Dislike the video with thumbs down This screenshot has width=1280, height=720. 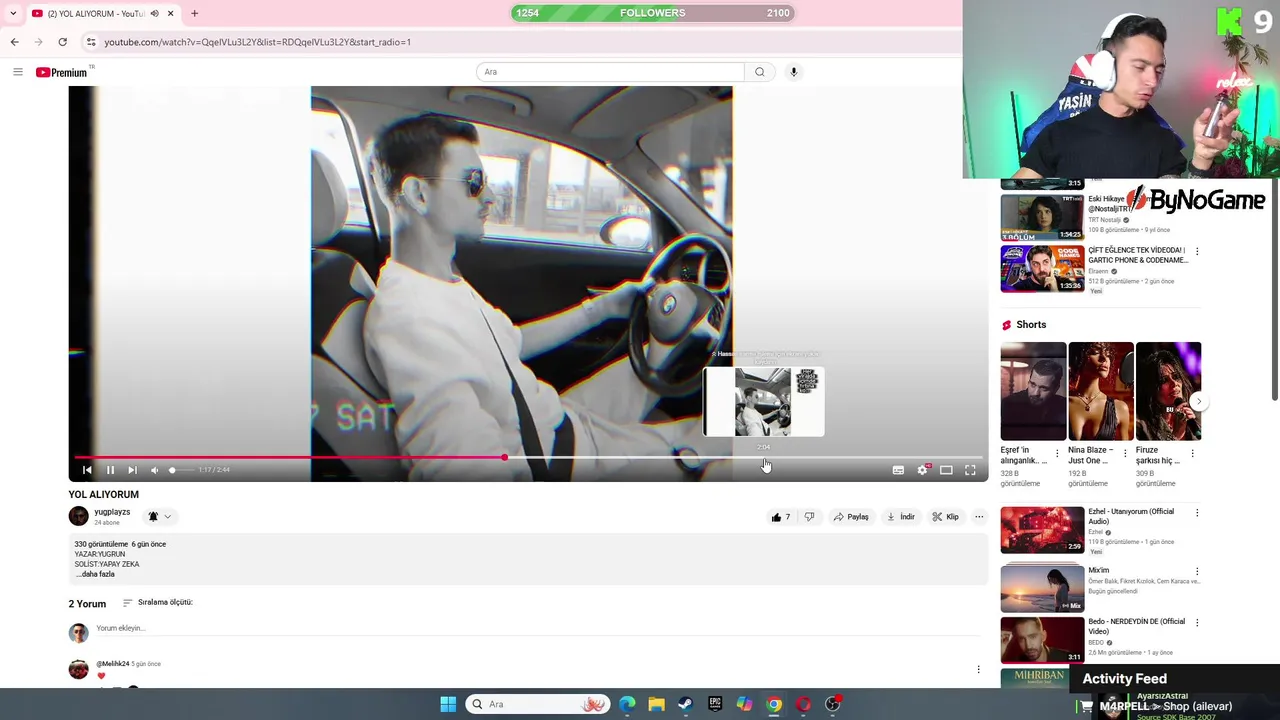click(809, 517)
